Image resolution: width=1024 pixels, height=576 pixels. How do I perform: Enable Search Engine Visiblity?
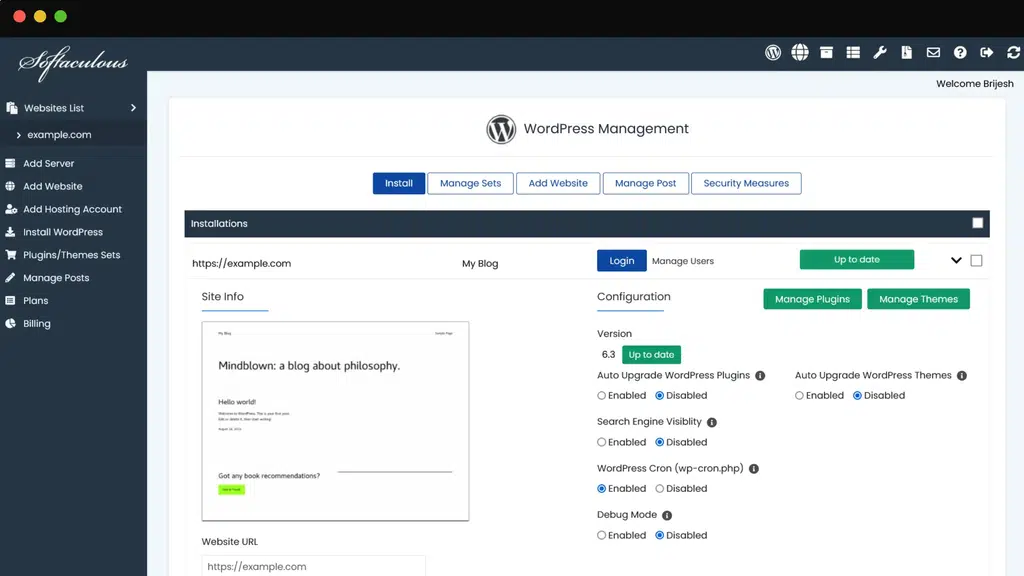[601, 442]
